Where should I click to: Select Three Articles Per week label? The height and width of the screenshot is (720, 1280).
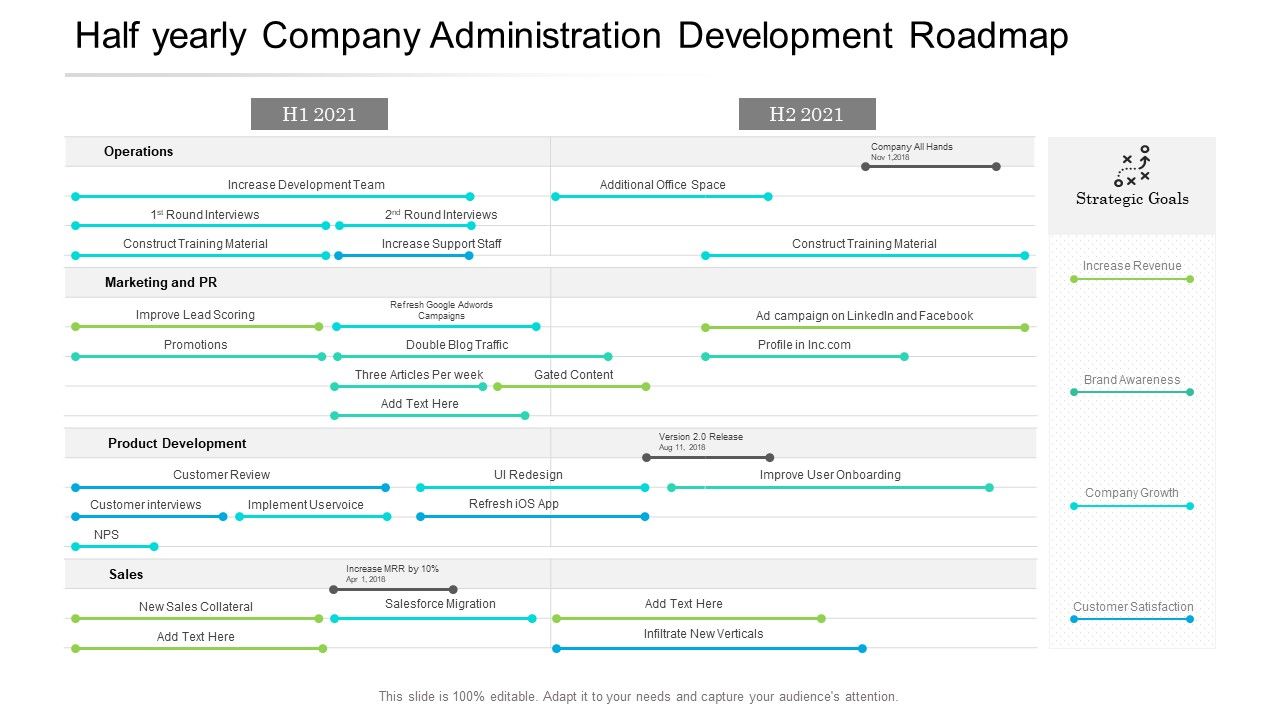coord(419,375)
